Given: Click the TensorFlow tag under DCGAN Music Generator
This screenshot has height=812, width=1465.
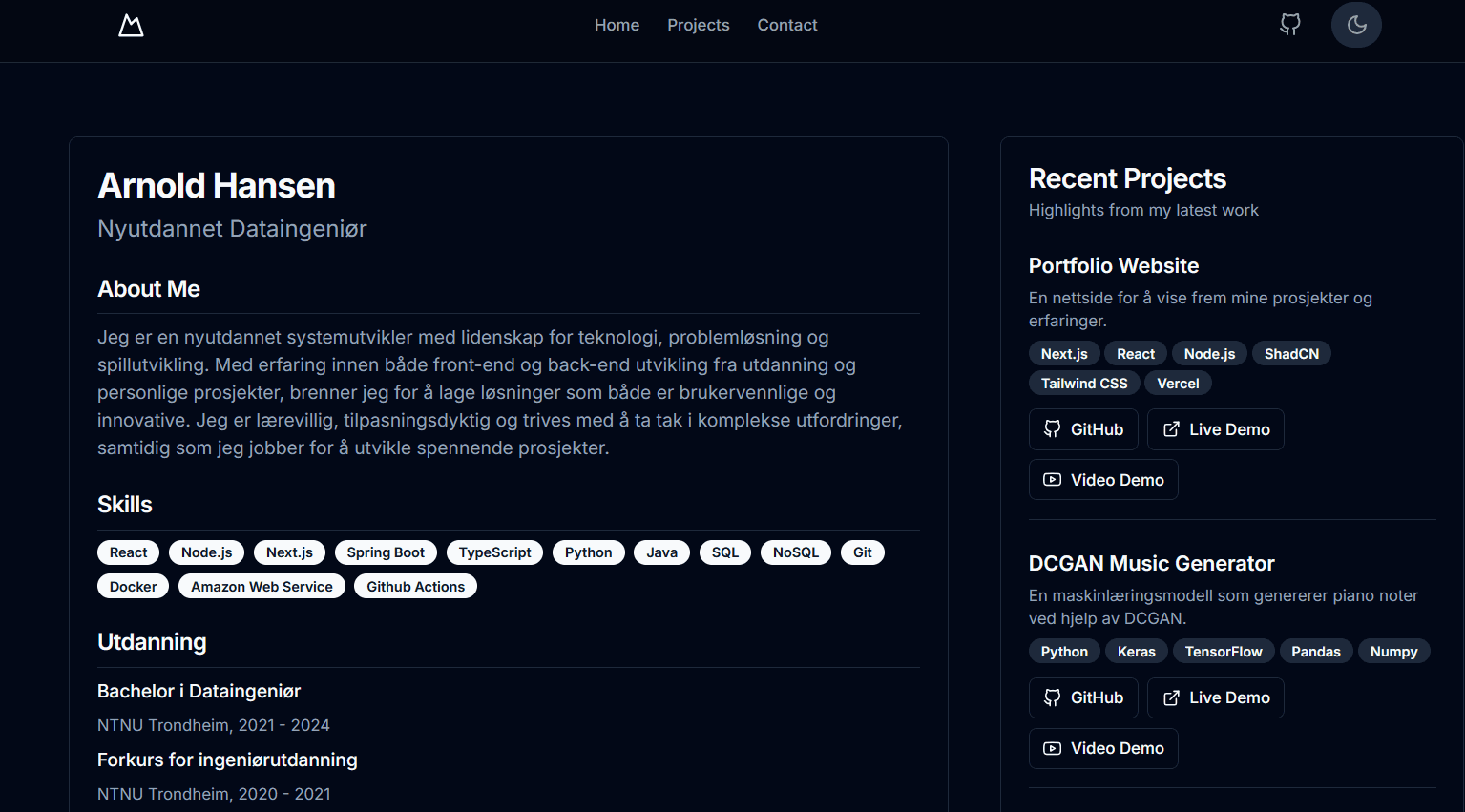Looking at the screenshot, I should (x=1223, y=651).
